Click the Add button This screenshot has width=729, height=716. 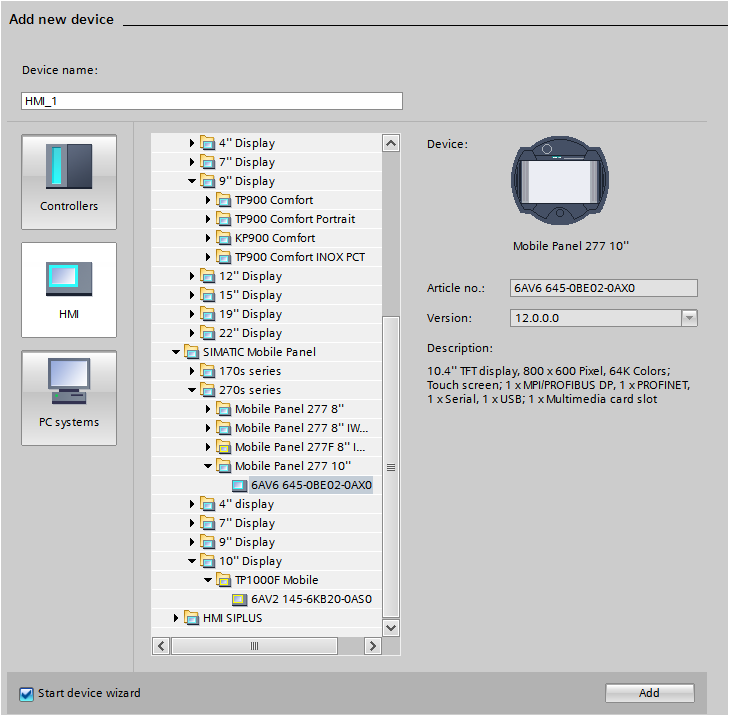pos(649,693)
